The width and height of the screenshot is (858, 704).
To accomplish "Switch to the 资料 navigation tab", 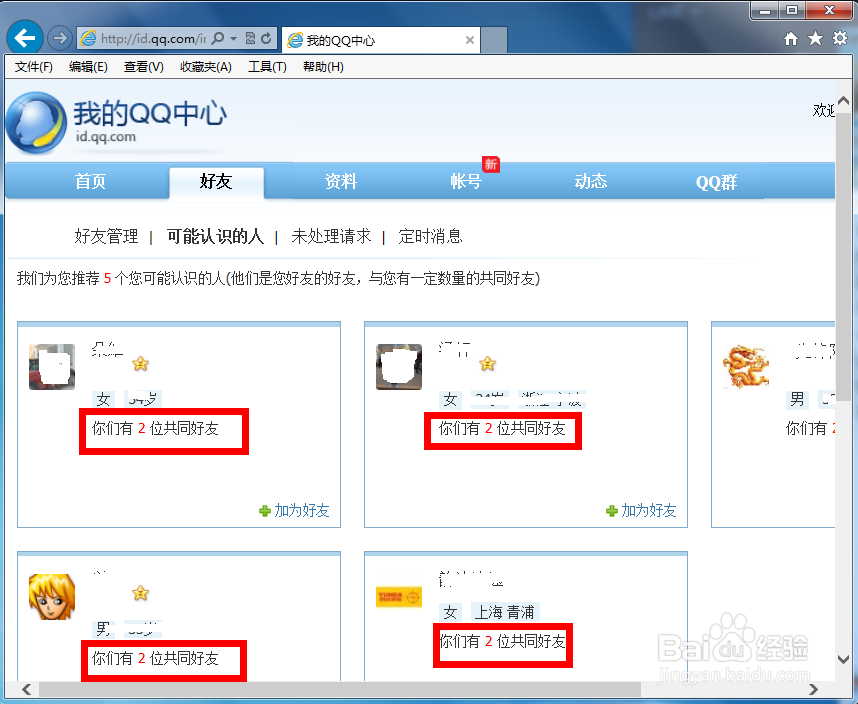I will [341, 181].
